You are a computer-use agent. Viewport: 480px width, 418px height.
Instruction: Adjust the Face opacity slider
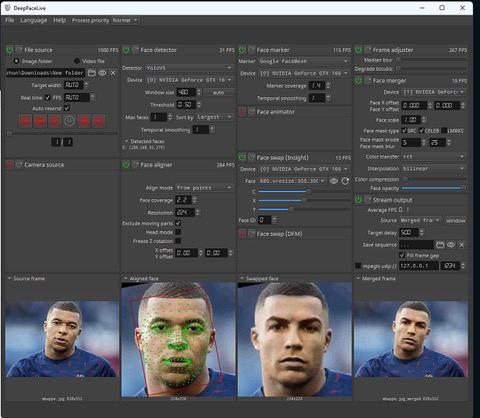coord(434,188)
